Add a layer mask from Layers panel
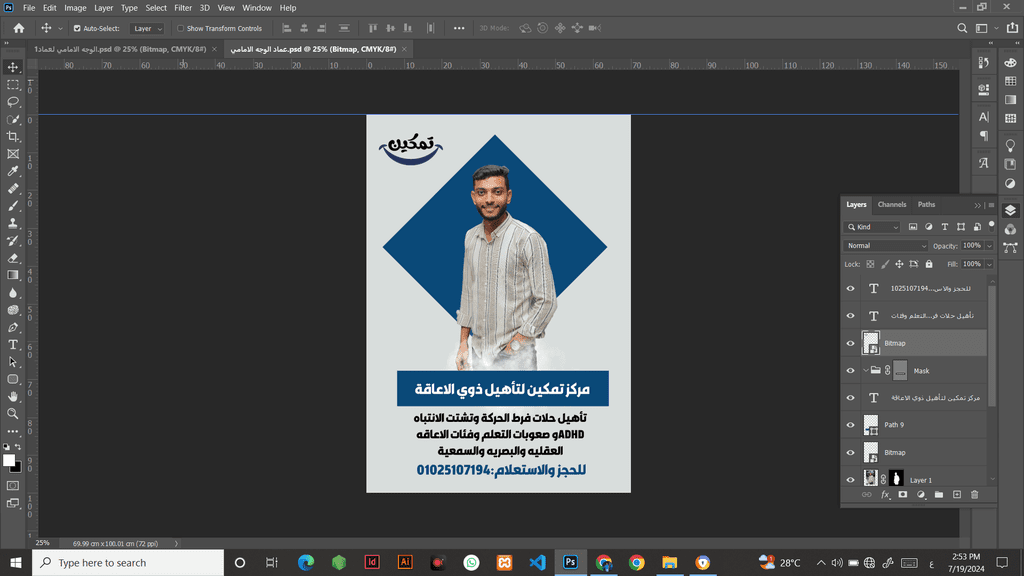The width and height of the screenshot is (1024, 576). [x=903, y=495]
